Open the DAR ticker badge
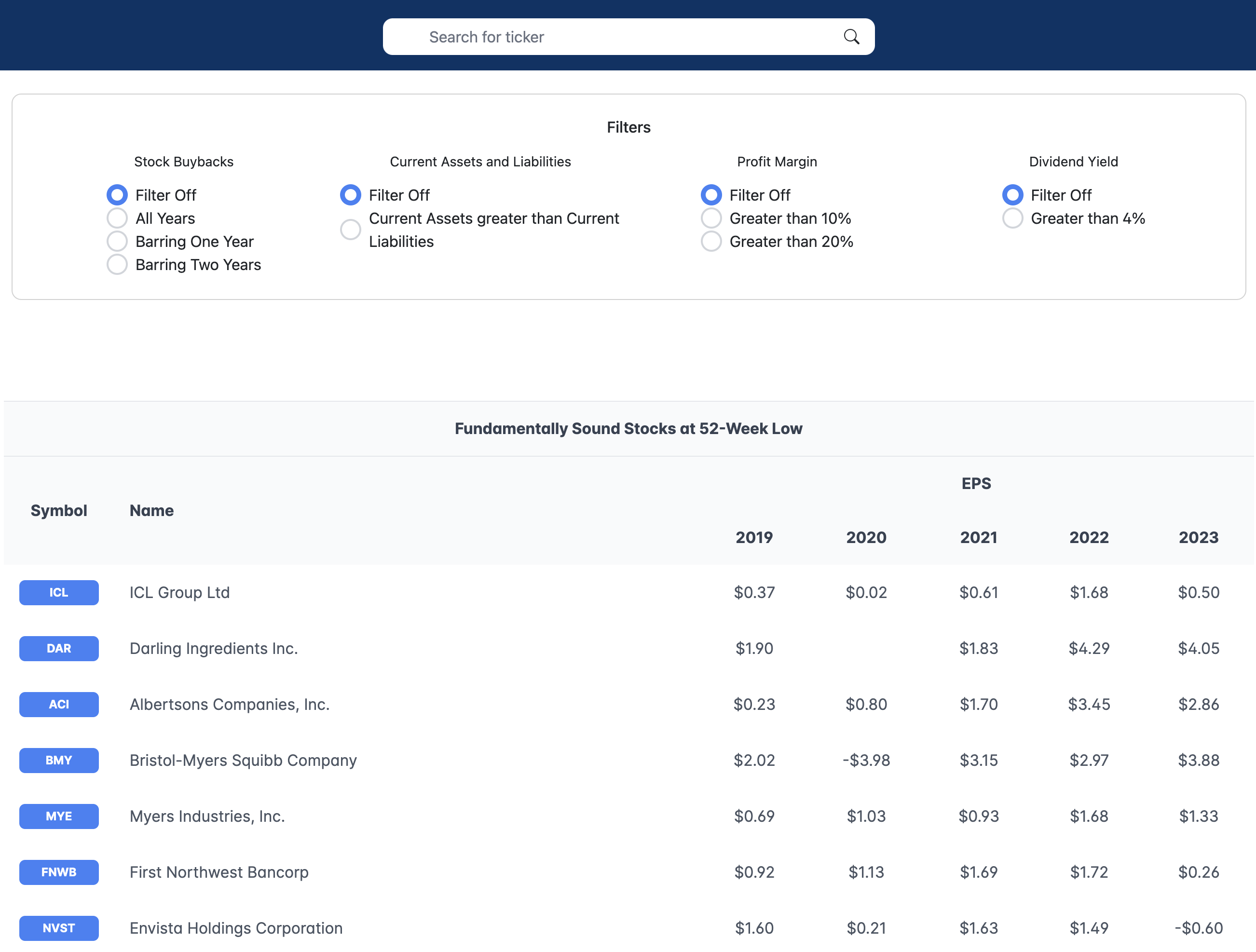Screen dimensions: 1256x952 click(x=58, y=648)
